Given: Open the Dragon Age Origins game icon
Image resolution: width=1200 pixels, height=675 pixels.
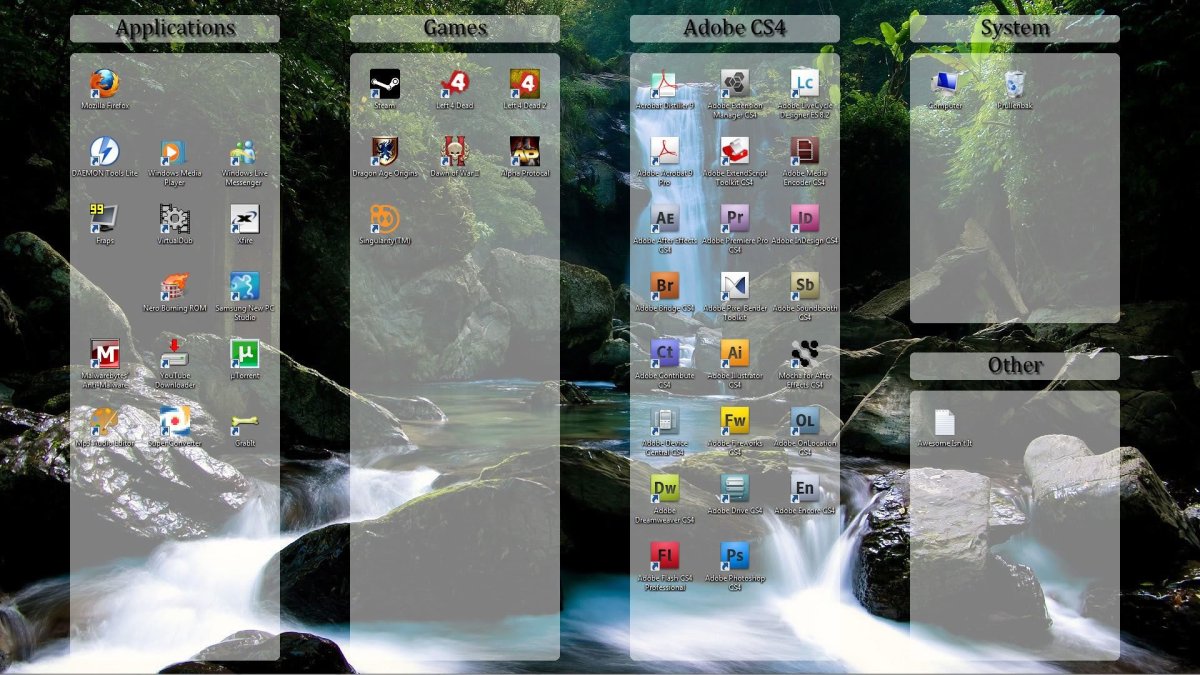Looking at the screenshot, I should point(385,152).
